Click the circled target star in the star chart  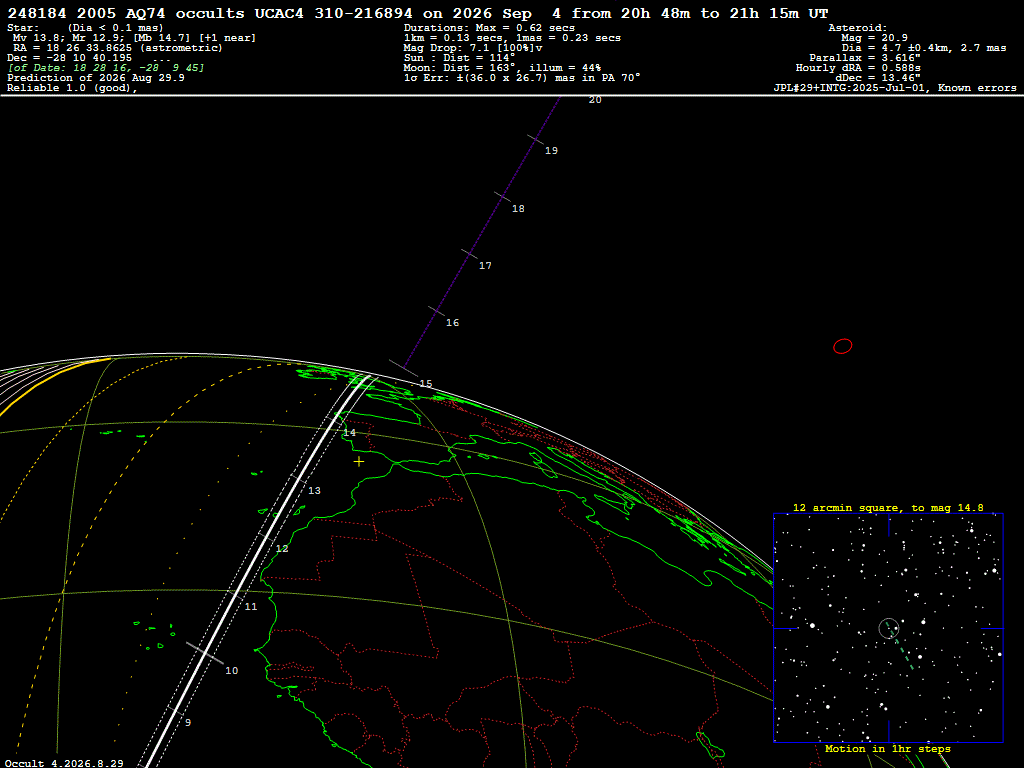[x=889, y=628]
